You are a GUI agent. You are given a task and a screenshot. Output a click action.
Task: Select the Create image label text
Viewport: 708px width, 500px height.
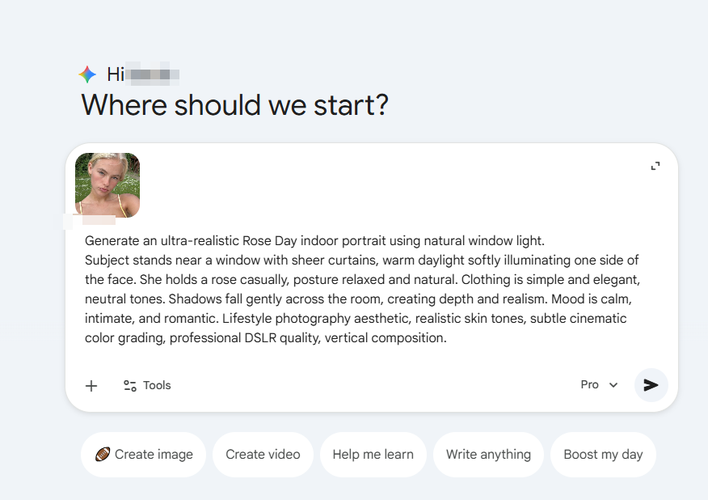click(x=154, y=454)
